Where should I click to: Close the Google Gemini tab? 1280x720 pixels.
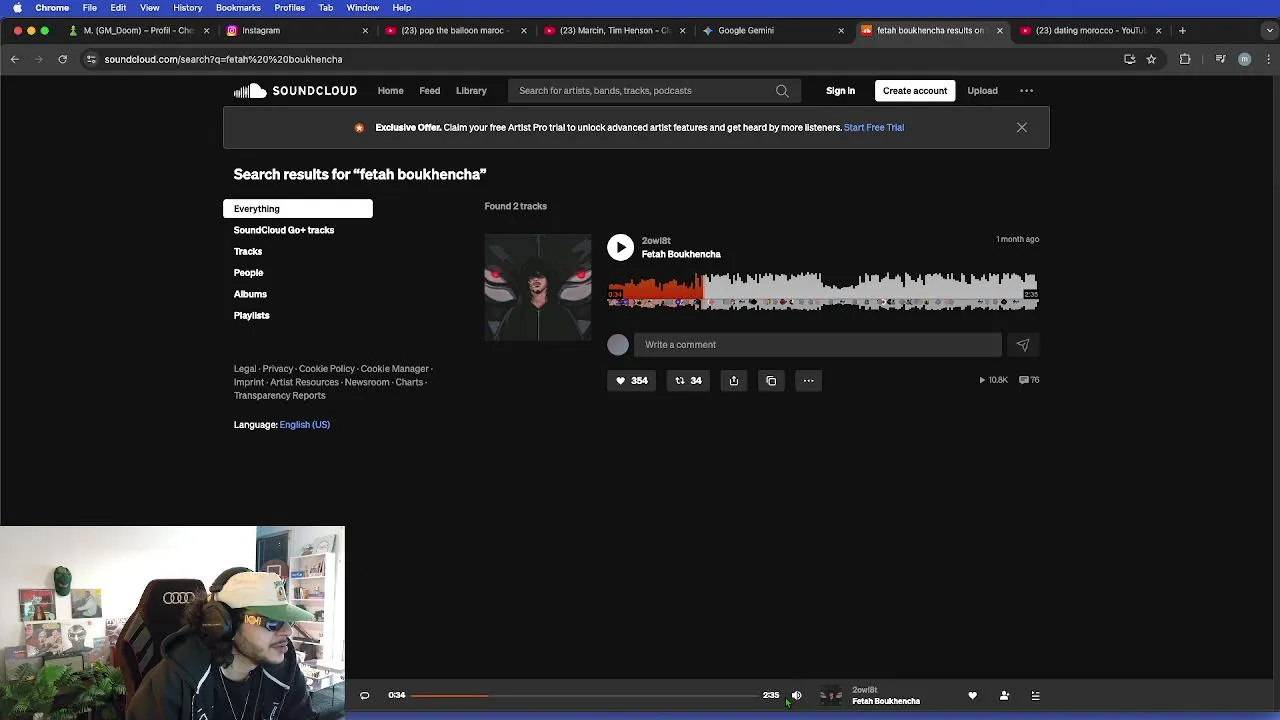(841, 31)
